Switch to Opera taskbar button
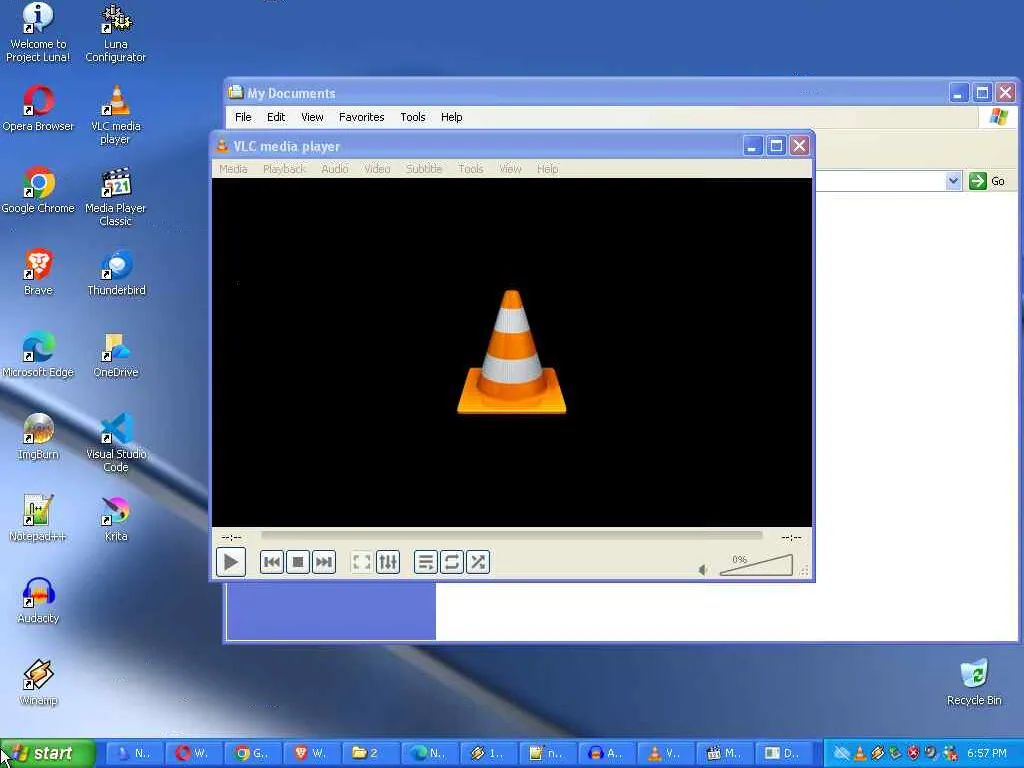This screenshot has height=768, width=1024. [193, 753]
